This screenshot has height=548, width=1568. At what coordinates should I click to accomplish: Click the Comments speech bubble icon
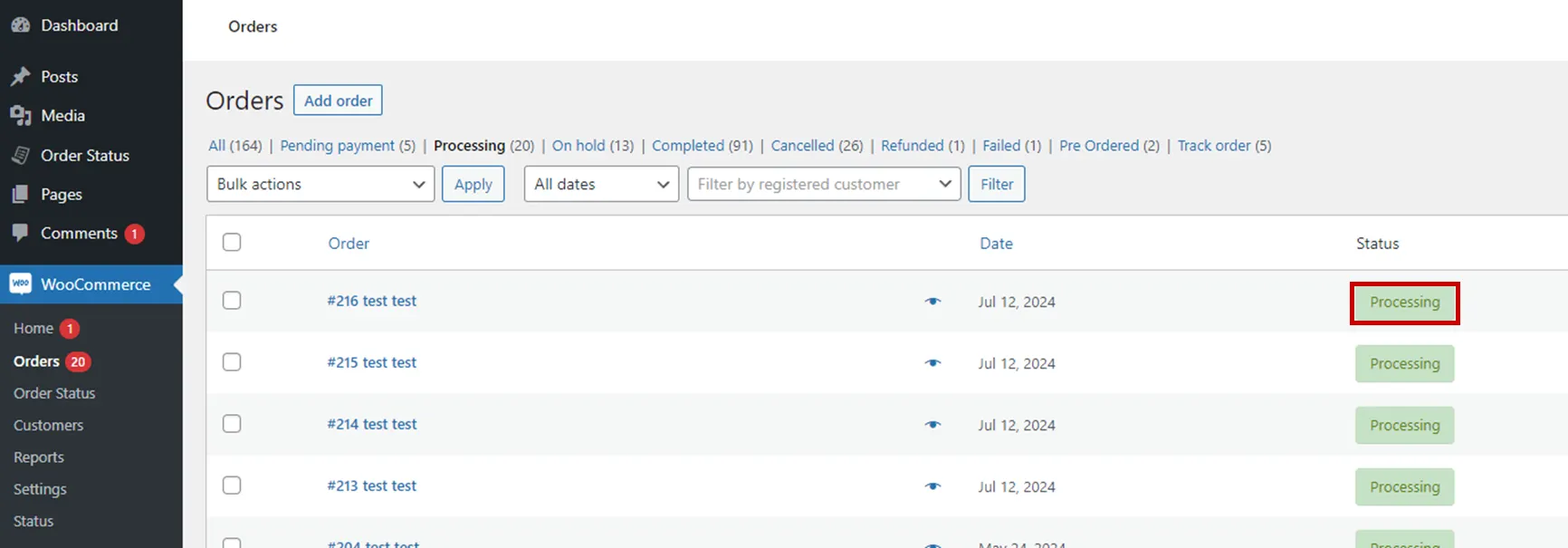20,233
